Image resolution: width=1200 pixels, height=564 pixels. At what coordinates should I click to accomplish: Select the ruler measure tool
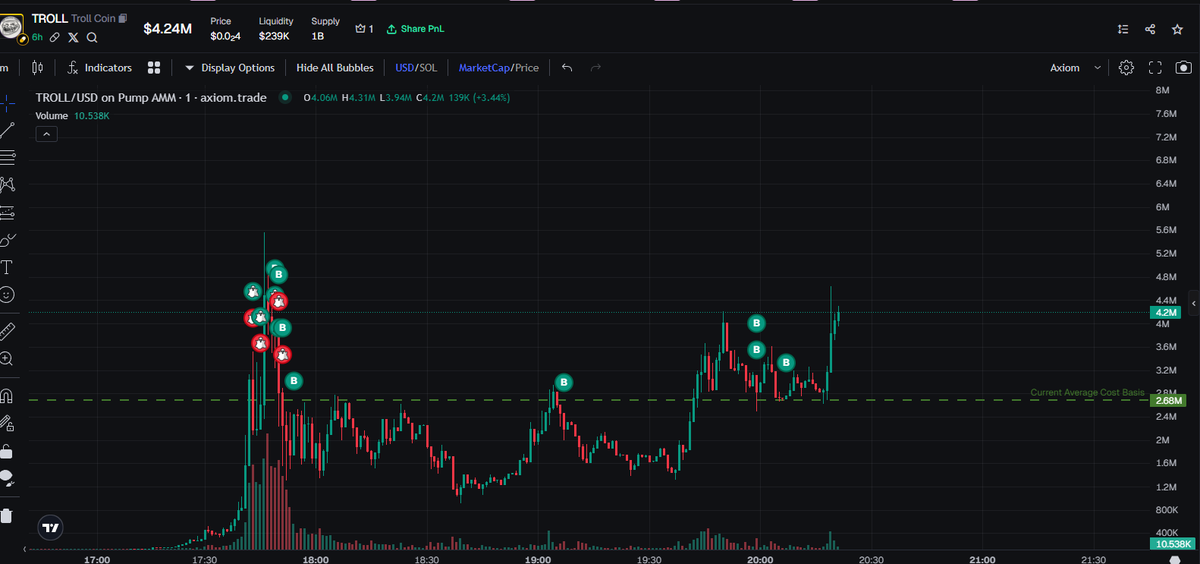point(7,330)
